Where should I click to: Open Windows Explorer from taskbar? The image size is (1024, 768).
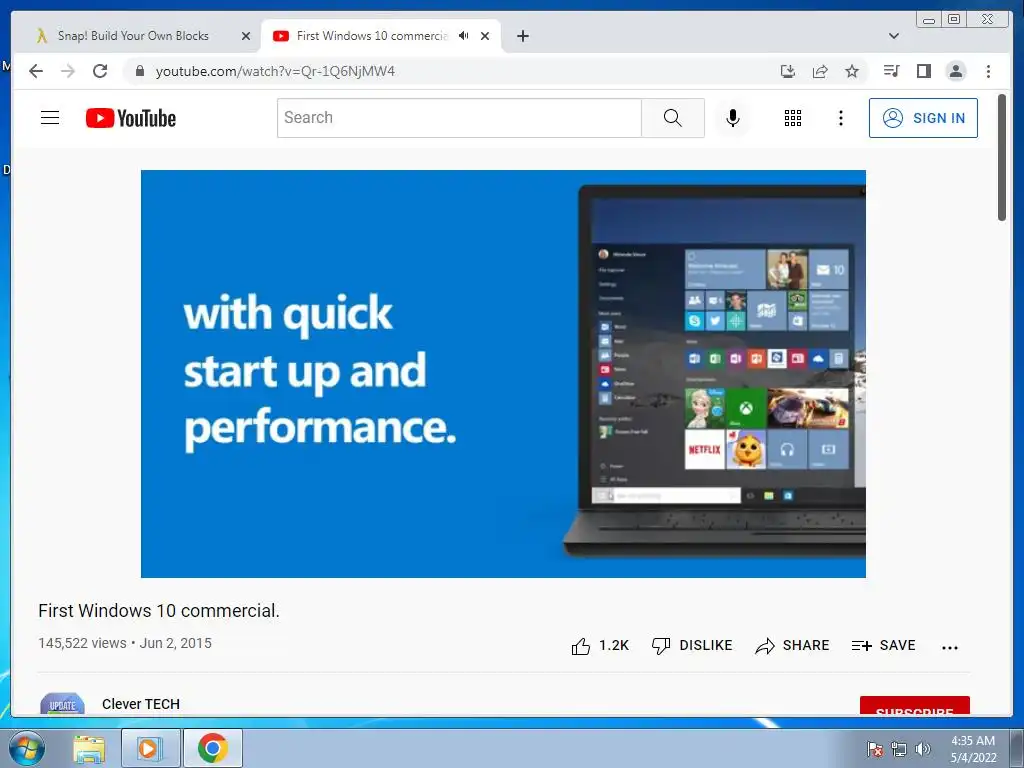click(89, 748)
